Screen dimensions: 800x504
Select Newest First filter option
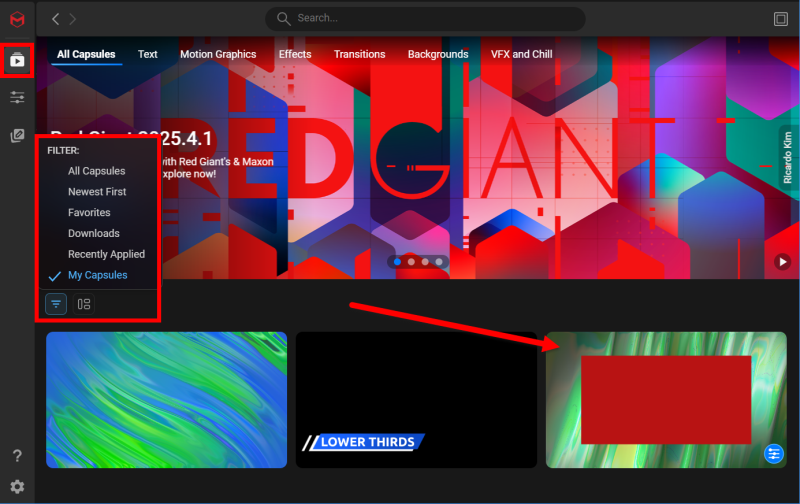[97, 192]
